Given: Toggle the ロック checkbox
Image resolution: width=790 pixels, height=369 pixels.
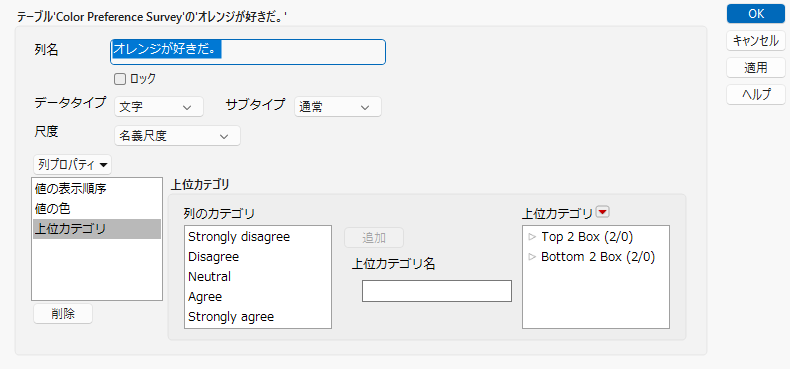Looking at the screenshot, I should (119, 79).
